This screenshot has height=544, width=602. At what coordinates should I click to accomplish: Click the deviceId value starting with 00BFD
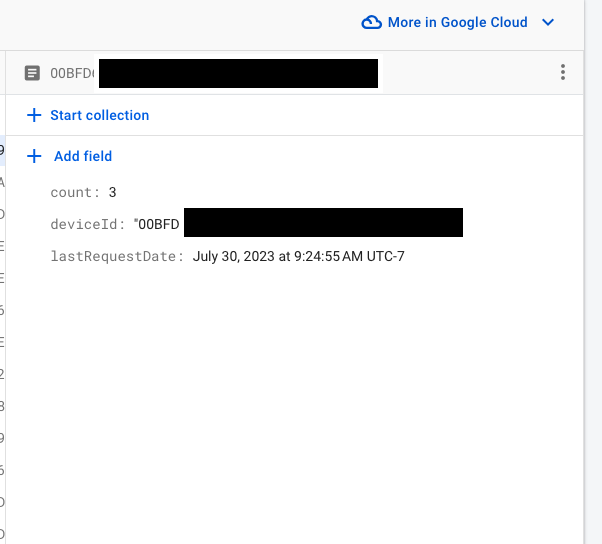click(160, 224)
